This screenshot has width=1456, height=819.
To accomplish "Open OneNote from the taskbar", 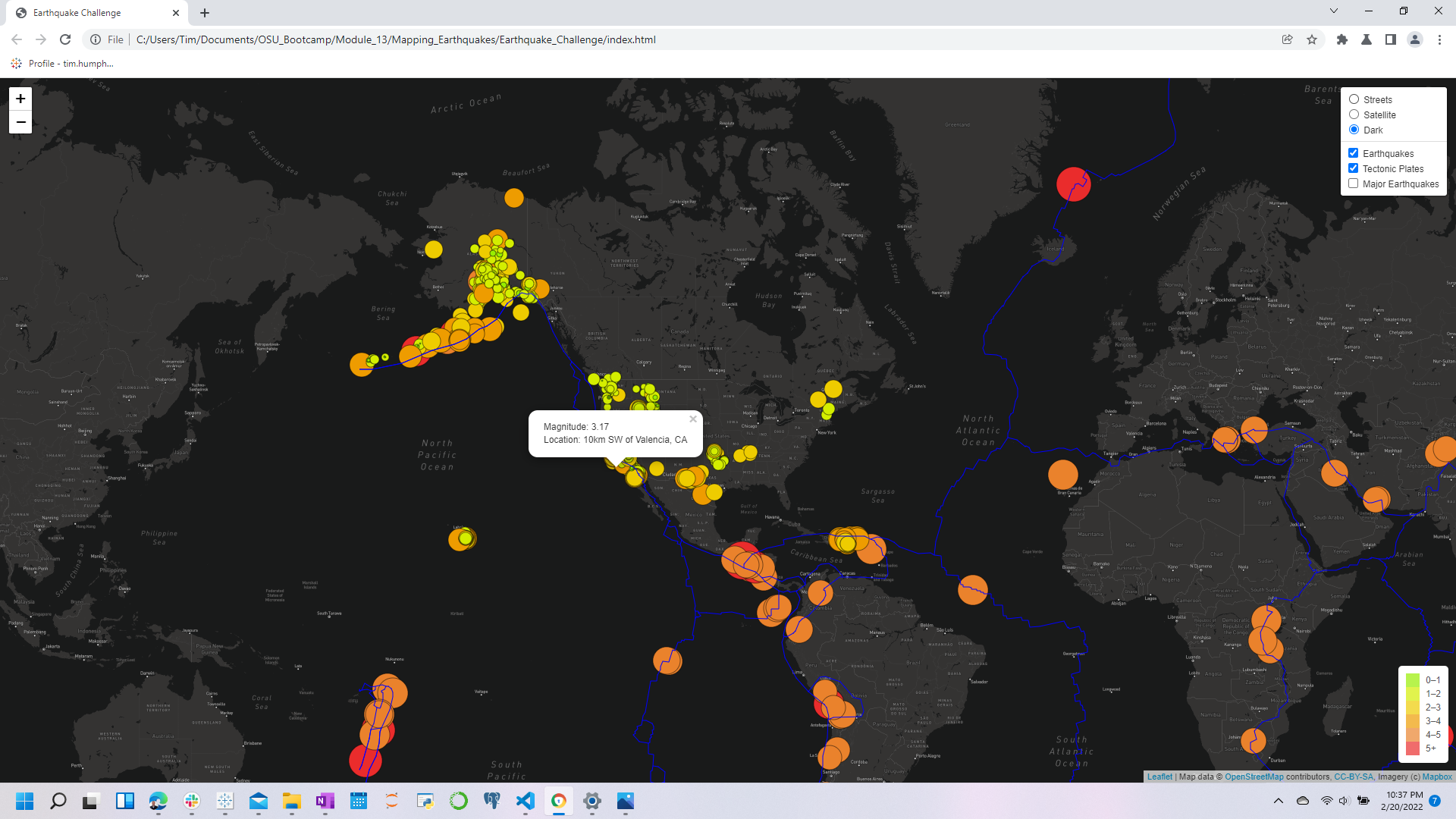I will (325, 801).
